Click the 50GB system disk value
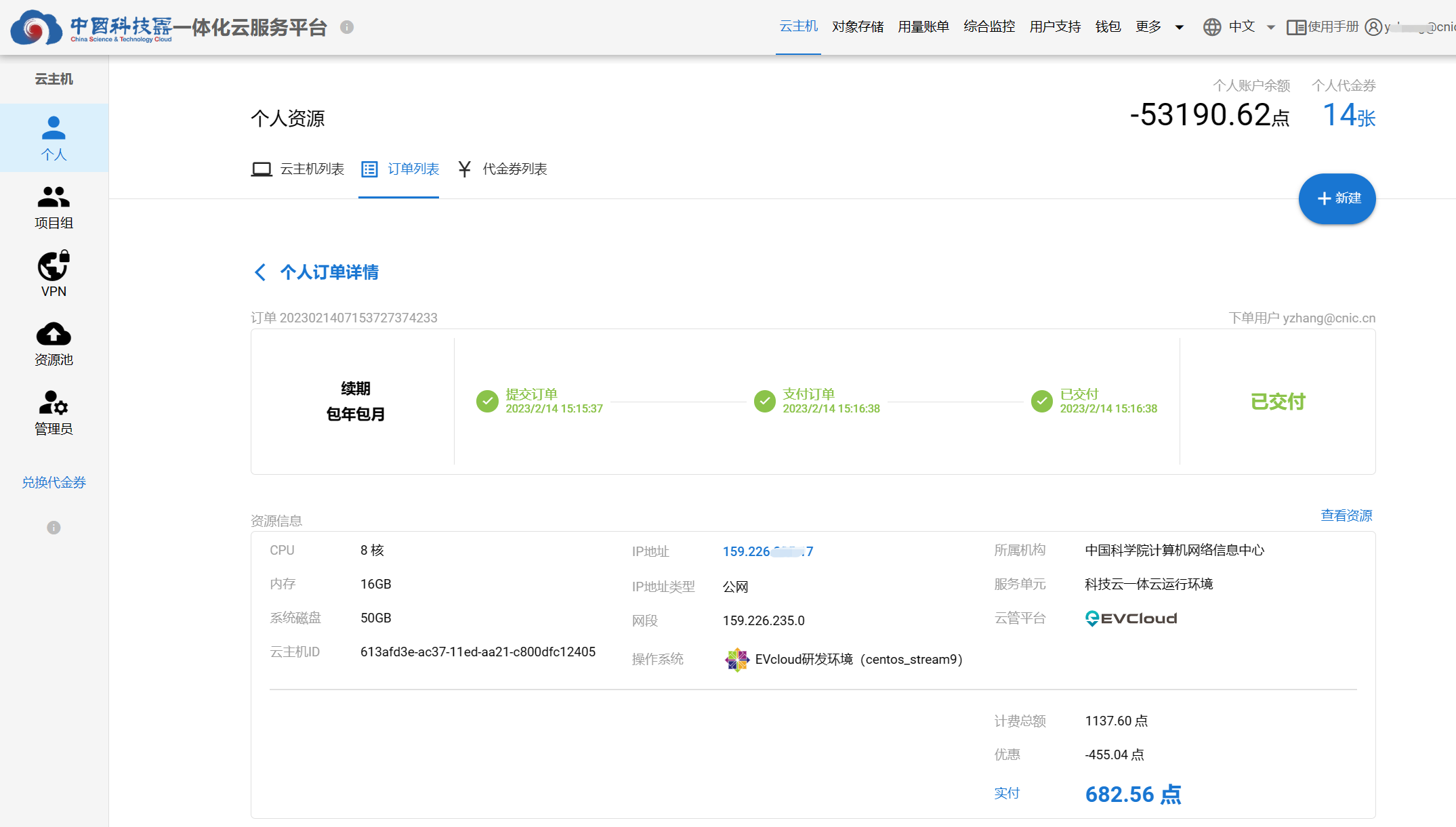Image resolution: width=1456 pixels, height=827 pixels. coord(375,618)
